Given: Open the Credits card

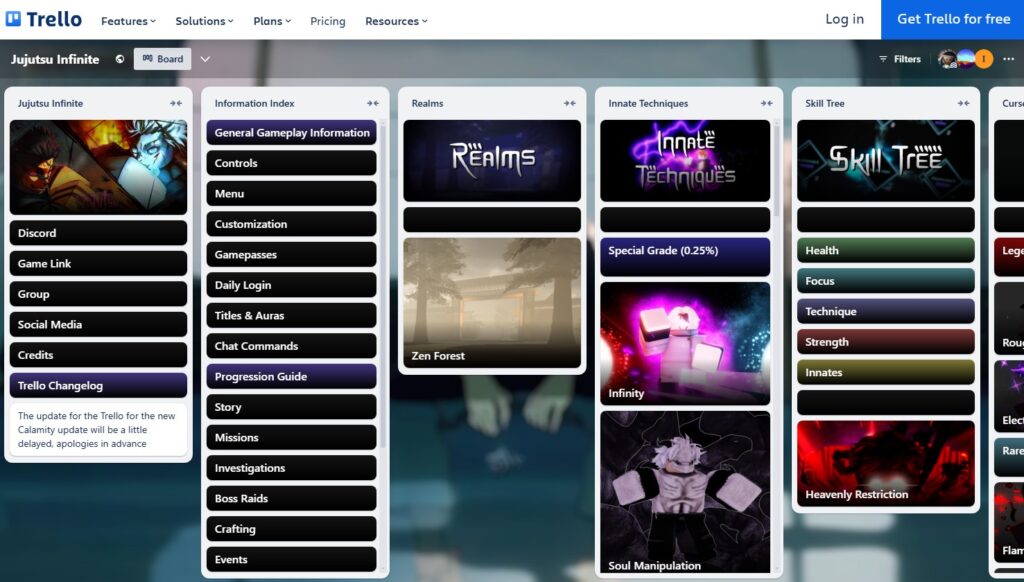Looking at the screenshot, I should click(99, 355).
